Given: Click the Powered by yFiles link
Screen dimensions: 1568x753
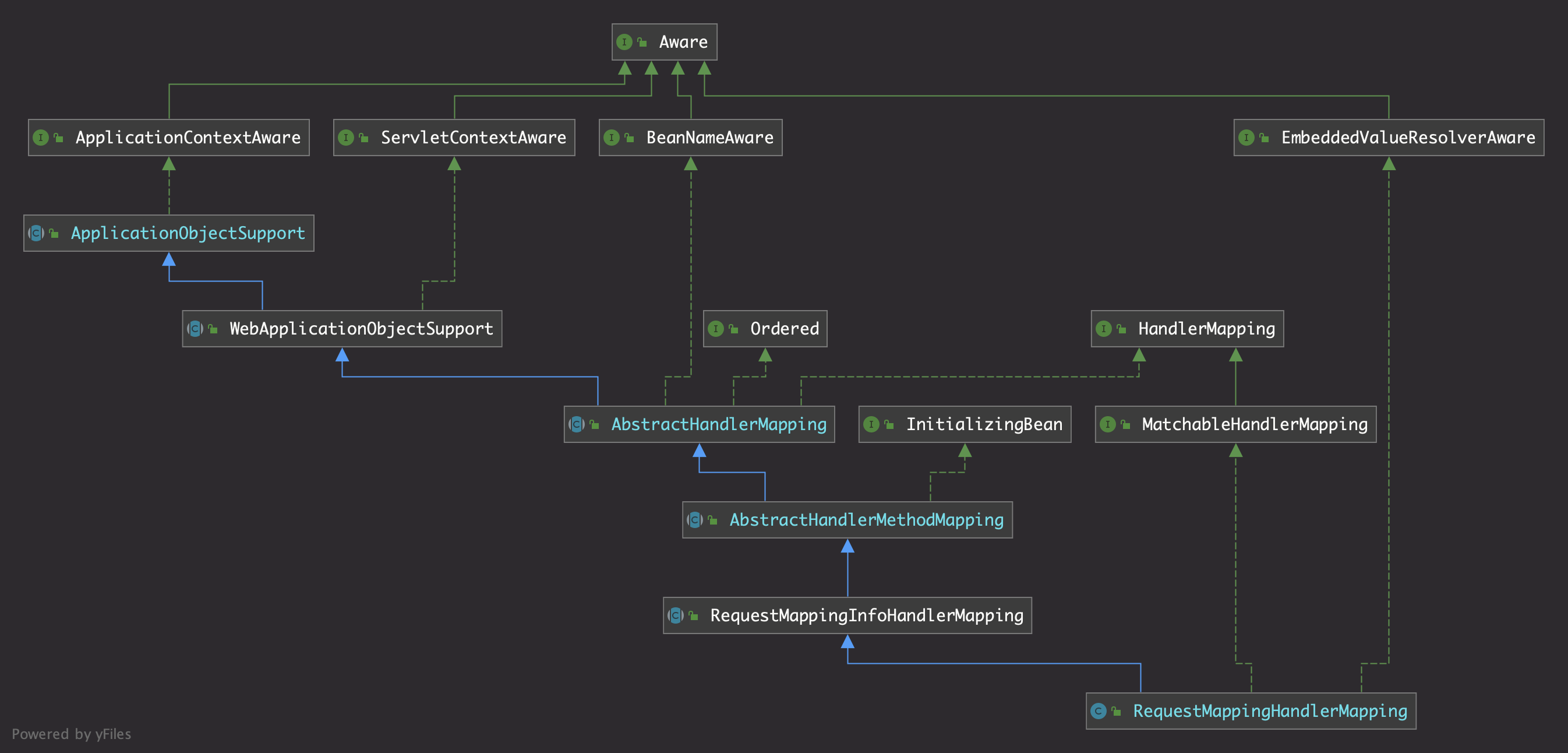Looking at the screenshot, I should 72,734.
